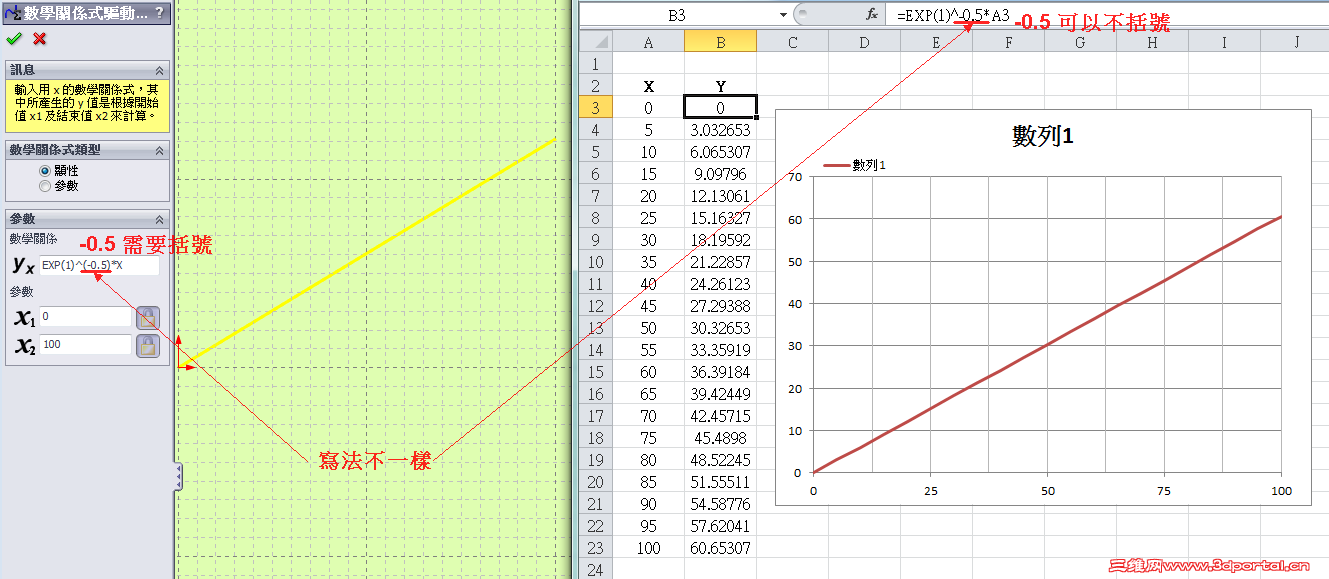The image size is (1329, 579).
Task: Edit the Yx equation input field
Action: click(99, 266)
